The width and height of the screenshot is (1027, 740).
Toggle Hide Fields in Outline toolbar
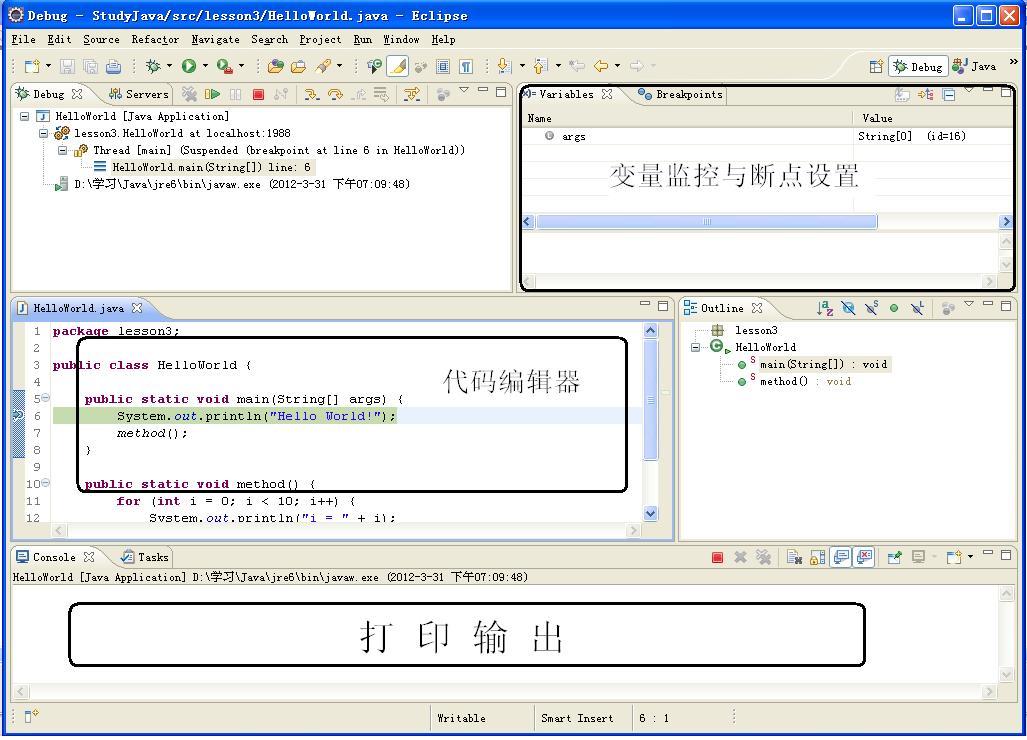point(848,308)
